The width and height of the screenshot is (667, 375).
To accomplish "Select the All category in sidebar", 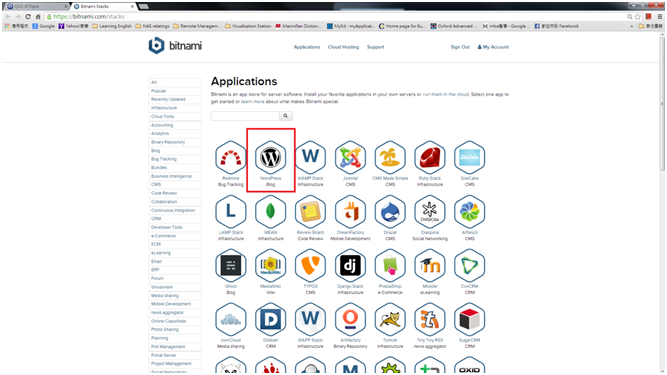I will pyautogui.click(x=175, y=82).
